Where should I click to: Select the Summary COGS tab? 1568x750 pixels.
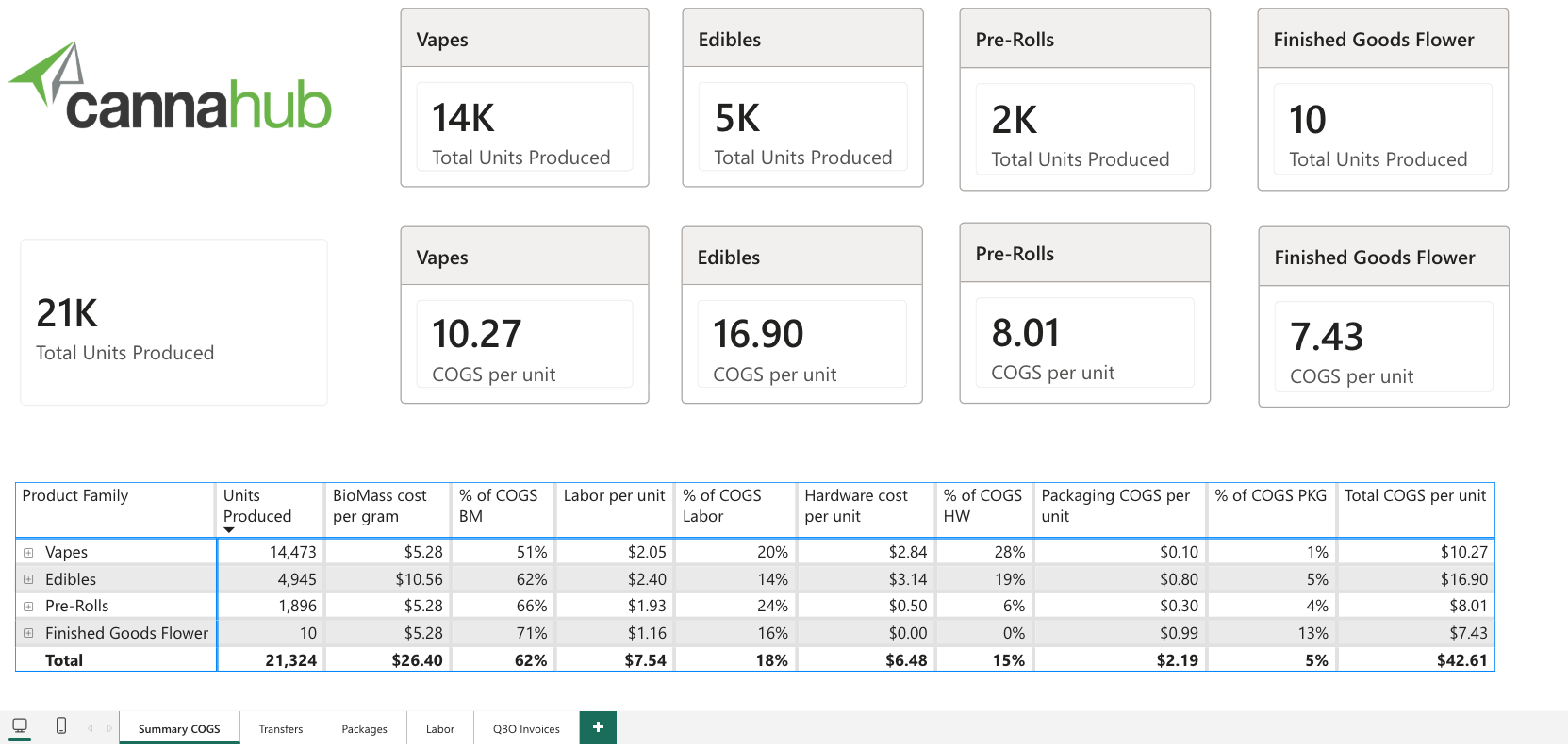pyautogui.click(x=179, y=728)
